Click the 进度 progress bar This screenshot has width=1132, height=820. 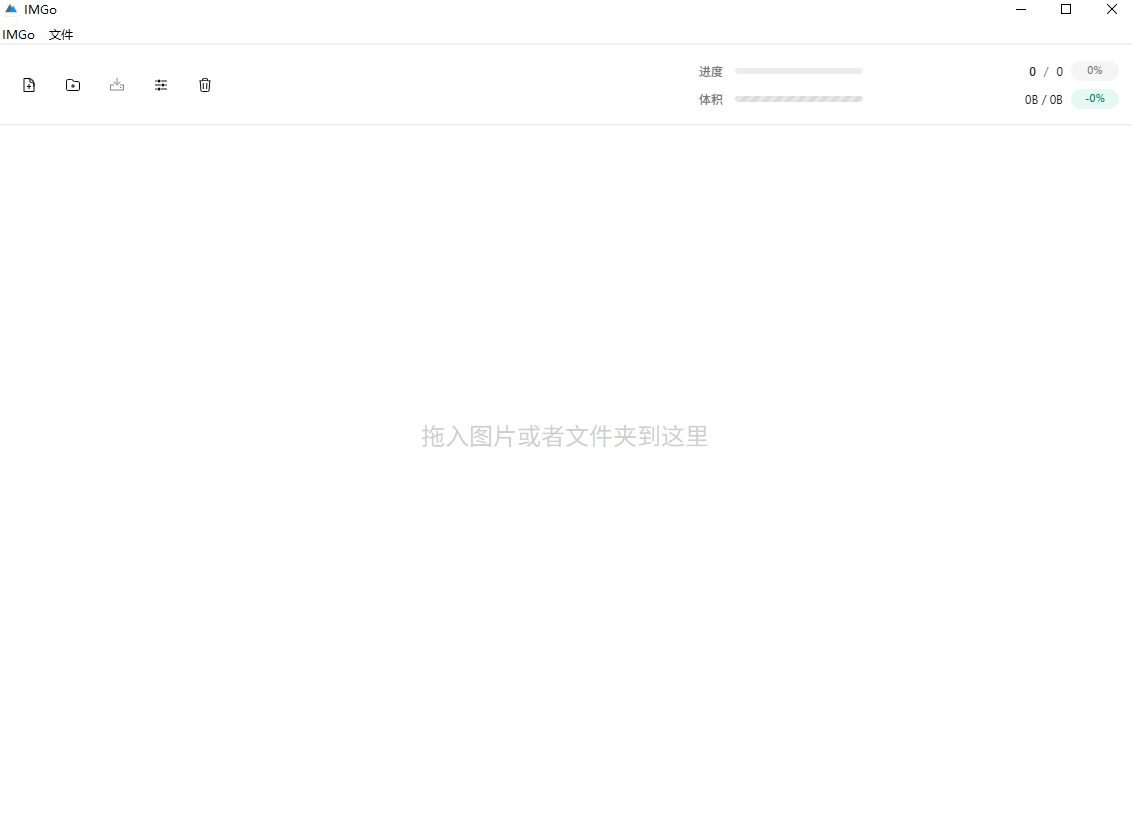click(798, 71)
